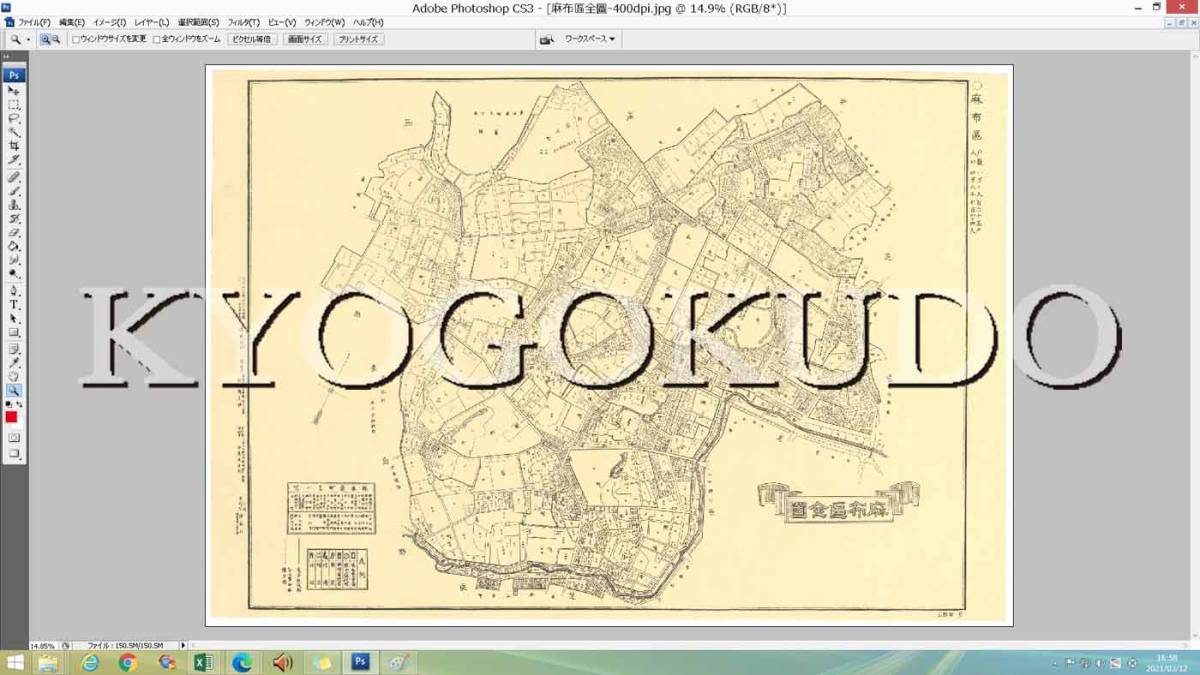The width and height of the screenshot is (1200, 675).
Task: Open the レイヤー(L) menu
Action: pos(152,22)
